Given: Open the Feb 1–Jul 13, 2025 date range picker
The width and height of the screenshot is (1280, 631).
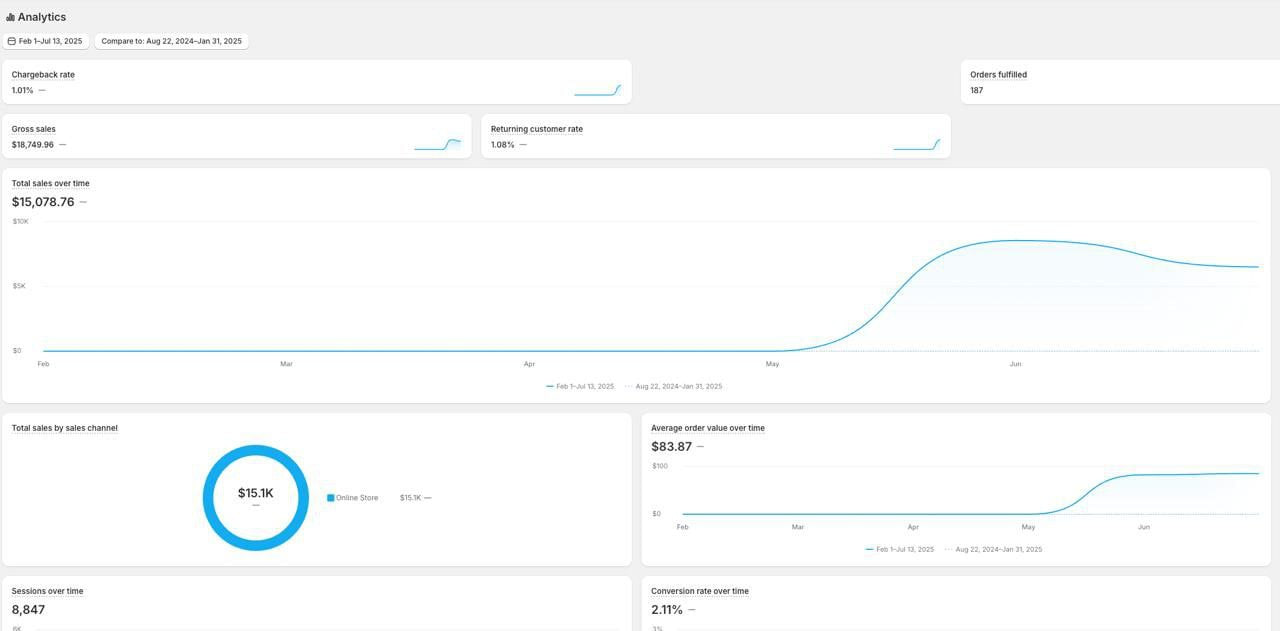Looking at the screenshot, I should pos(48,41).
